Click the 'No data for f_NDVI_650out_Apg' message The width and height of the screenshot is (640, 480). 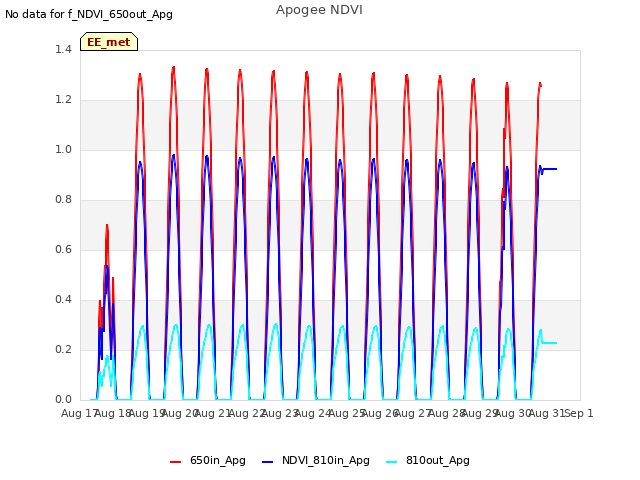(x=89, y=14)
